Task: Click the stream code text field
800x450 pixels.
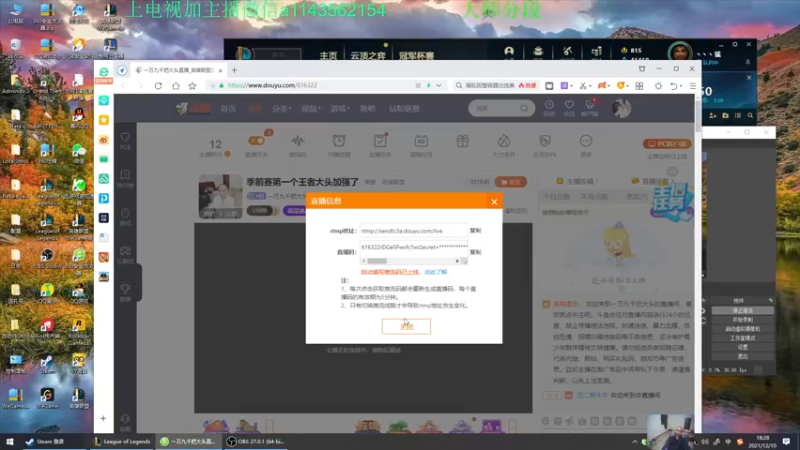Action: (414, 247)
